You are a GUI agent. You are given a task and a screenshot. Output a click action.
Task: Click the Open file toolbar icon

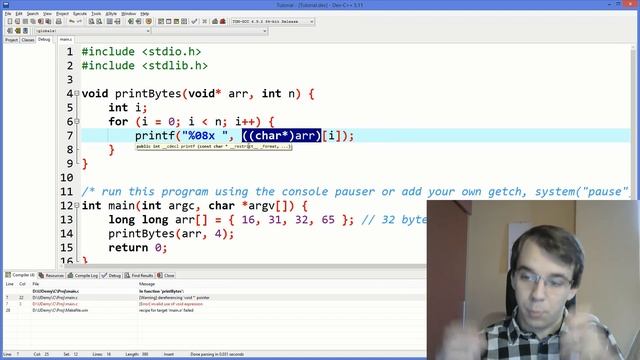pyautogui.click(x=18, y=21)
